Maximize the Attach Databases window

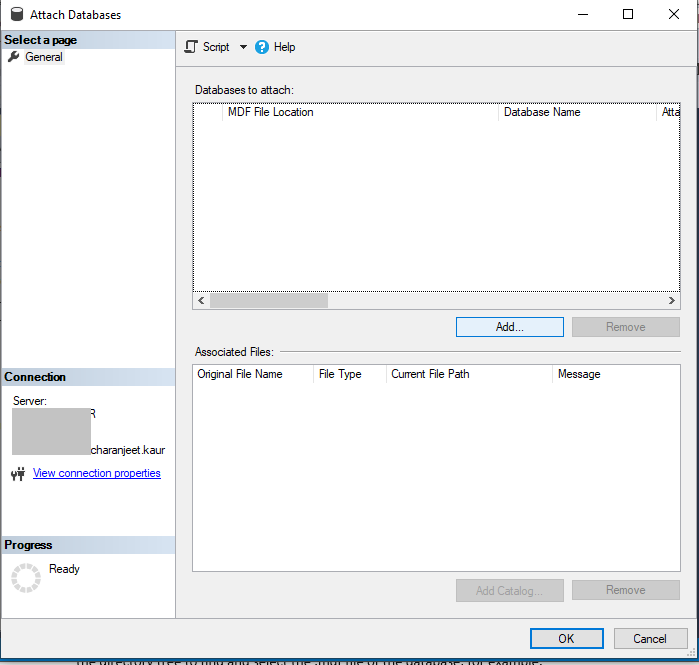click(628, 14)
